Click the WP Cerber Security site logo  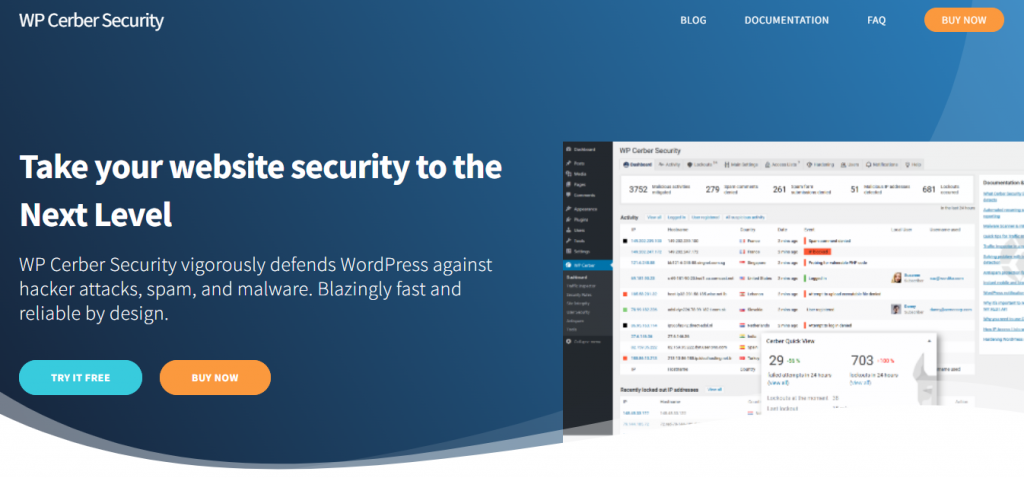[x=91, y=20]
